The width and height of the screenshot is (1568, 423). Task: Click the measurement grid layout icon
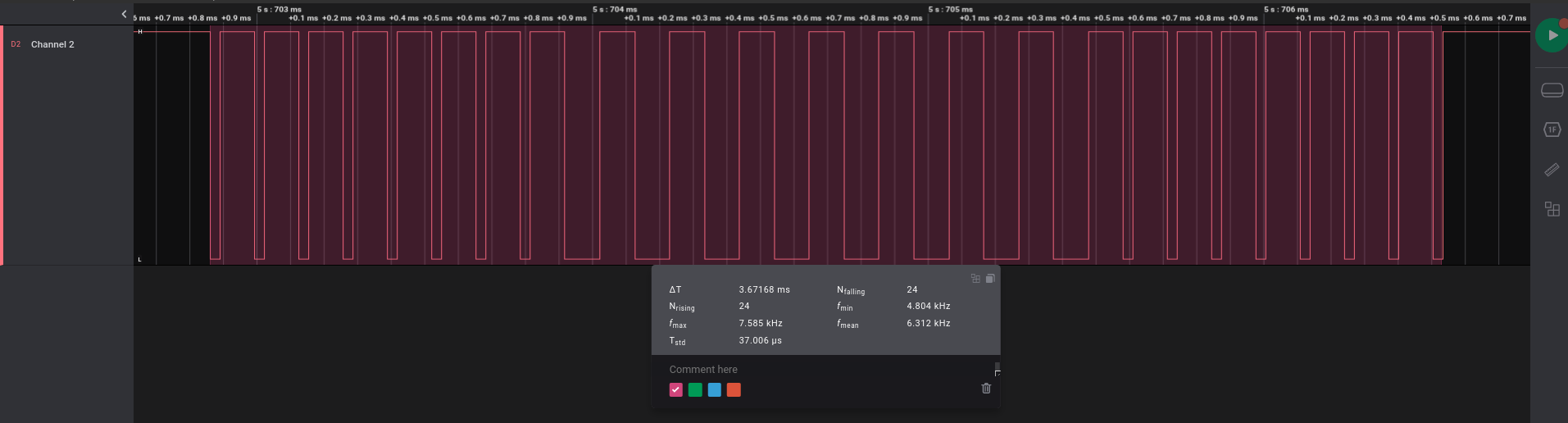click(x=975, y=279)
